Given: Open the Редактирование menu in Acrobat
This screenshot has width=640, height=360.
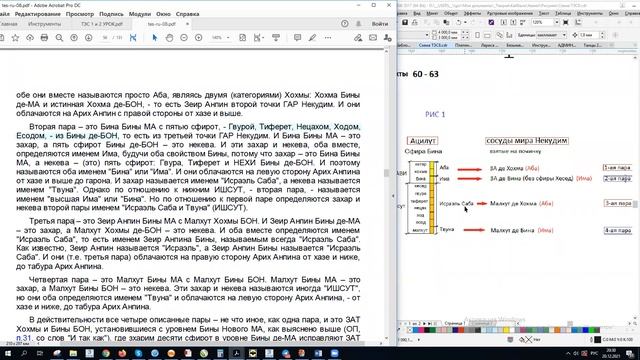Looking at the screenshot, I should (38, 14).
